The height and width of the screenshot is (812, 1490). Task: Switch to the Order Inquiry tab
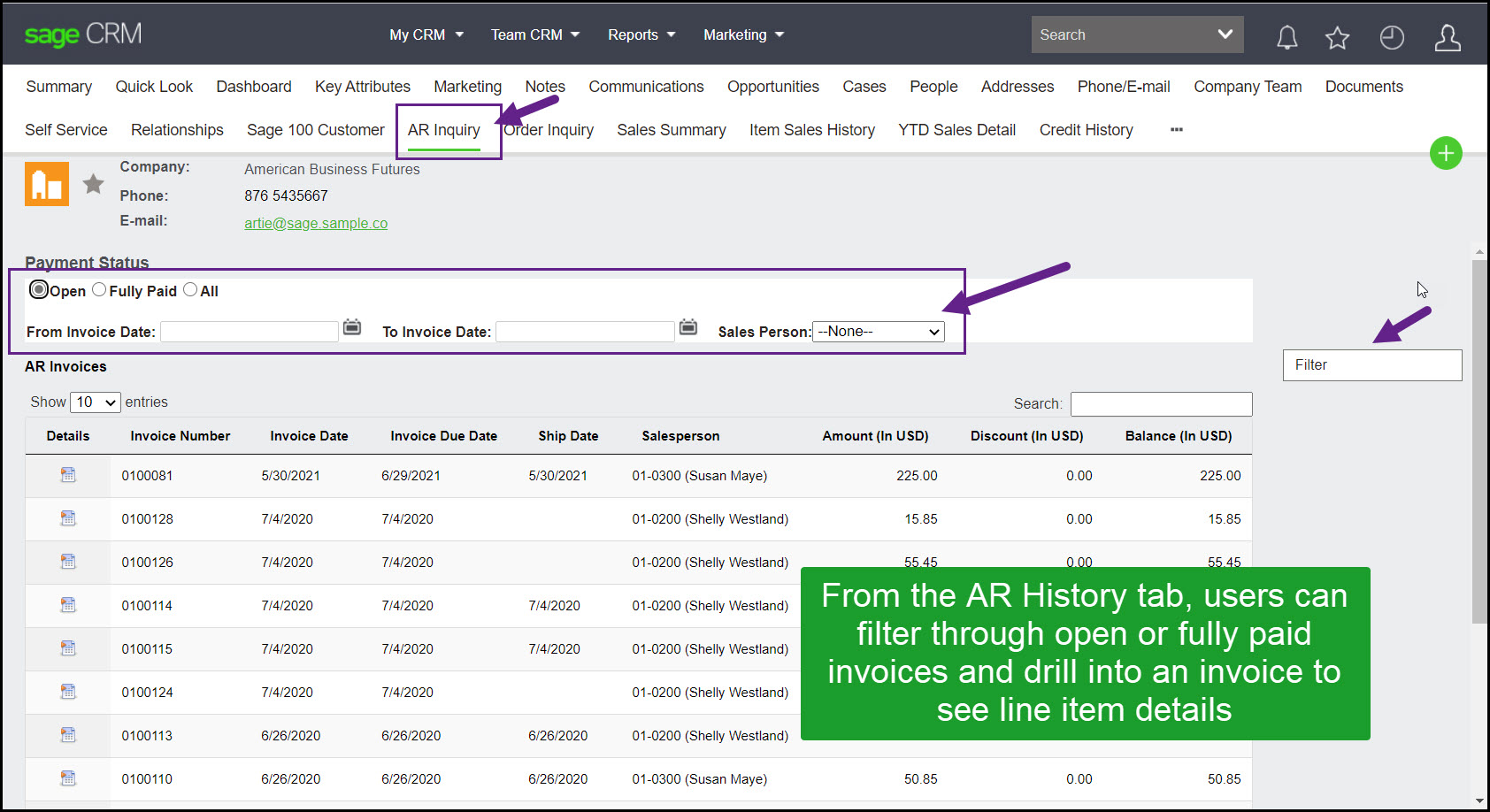[x=549, y=130]
